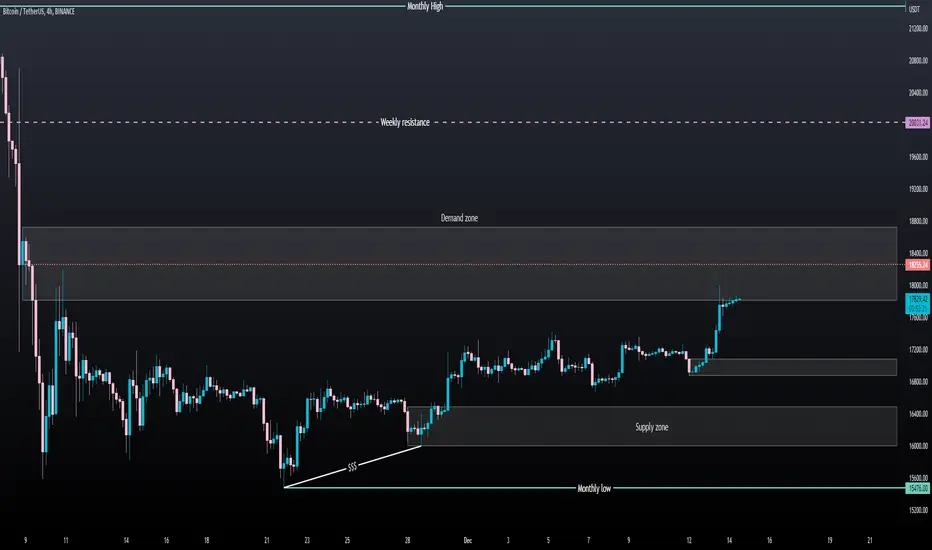The image size is (932, 550).
Task: Click 16800.00 on the price axis
Action: coord(918,382)
